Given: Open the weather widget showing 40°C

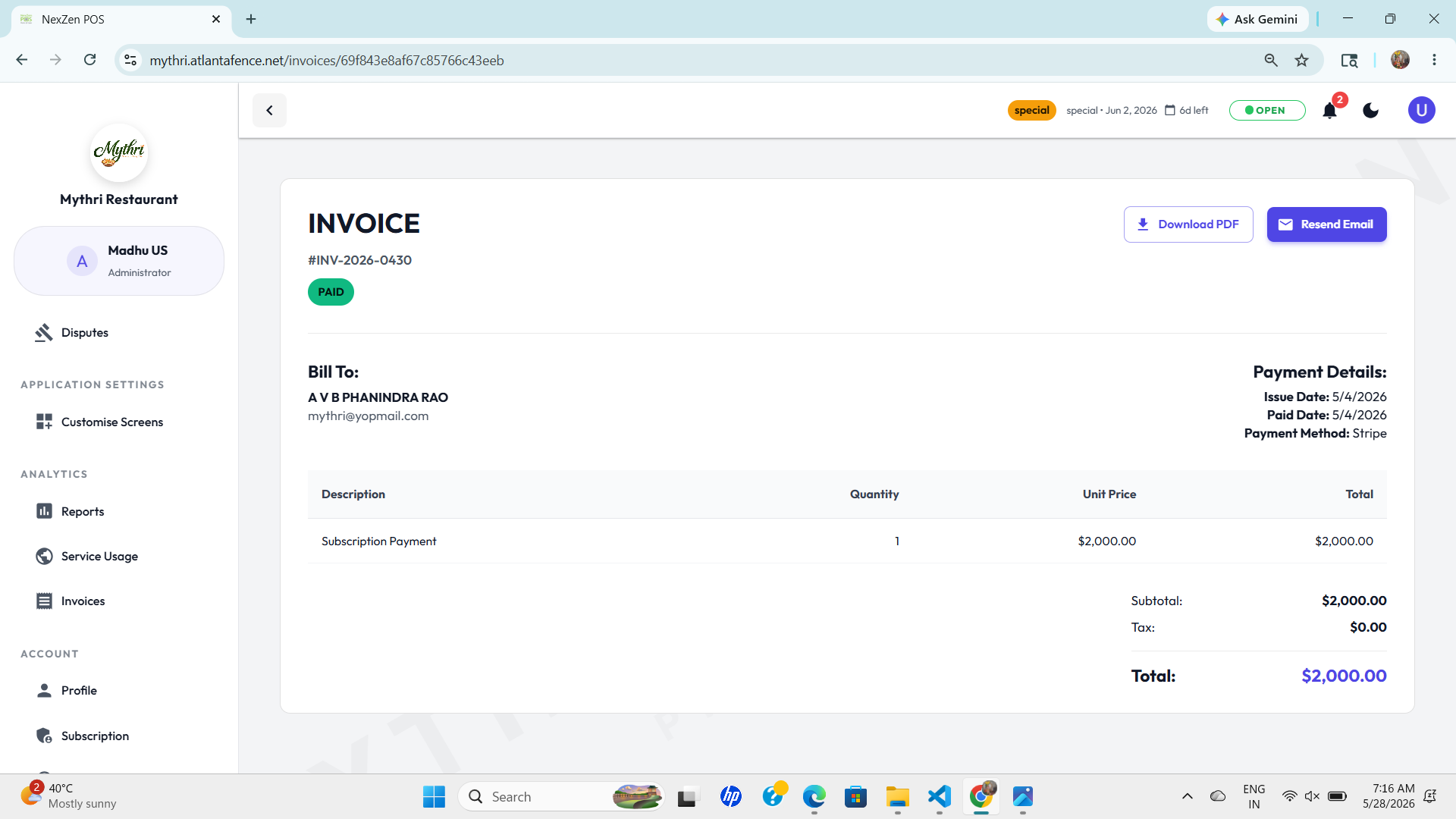Looking at the screenshot, I should tap(69, 796).
